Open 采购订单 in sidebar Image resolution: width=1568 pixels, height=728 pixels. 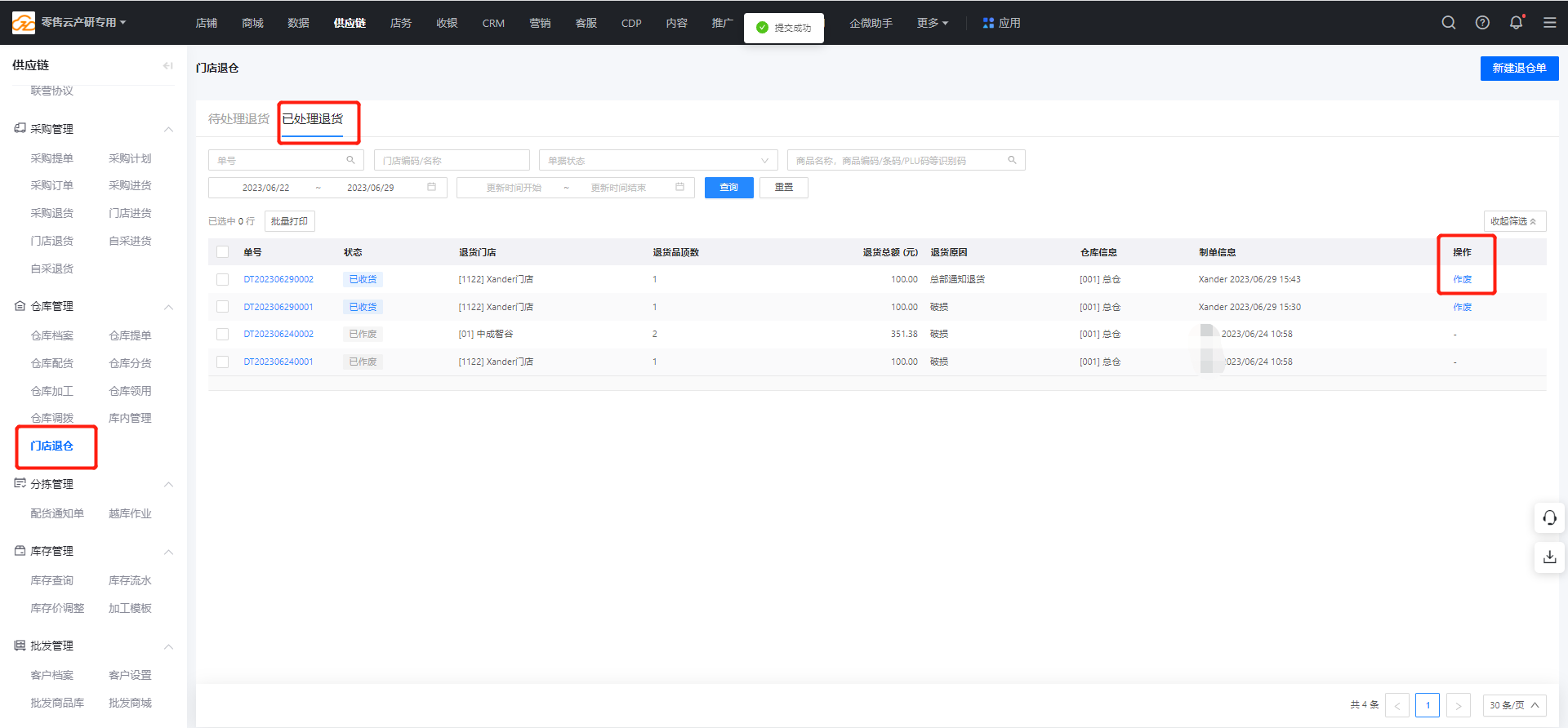pyautogui.click(x=51, y=185)
